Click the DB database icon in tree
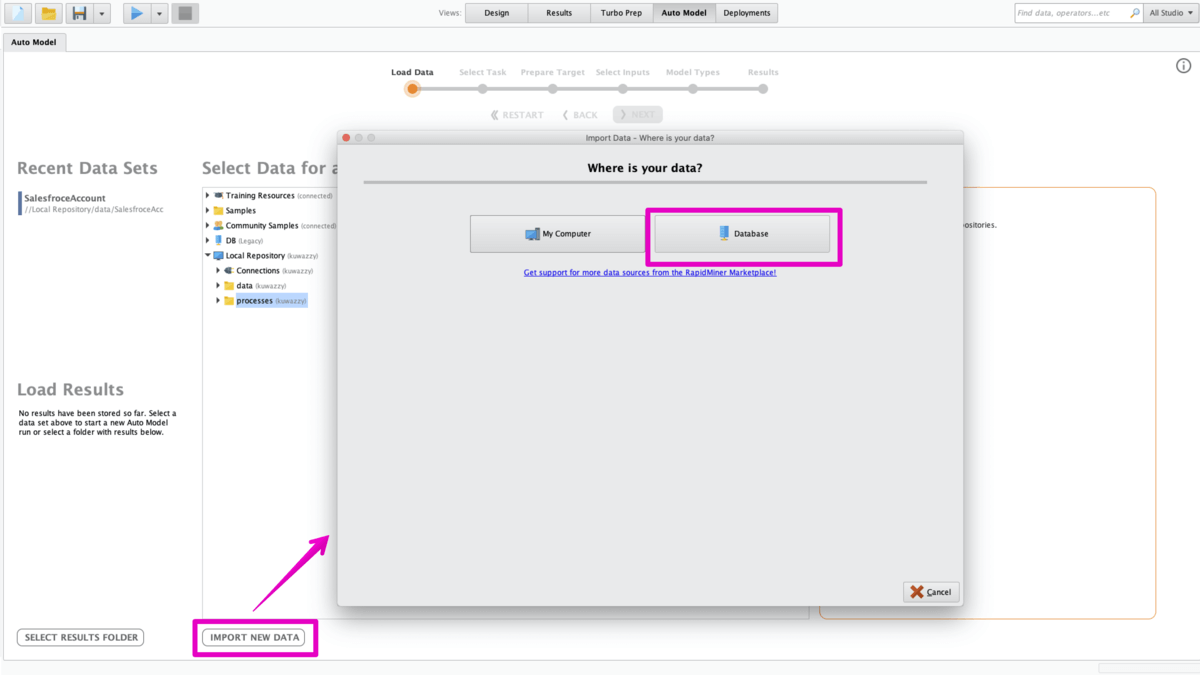1200x675 pixels. point(218,240)
